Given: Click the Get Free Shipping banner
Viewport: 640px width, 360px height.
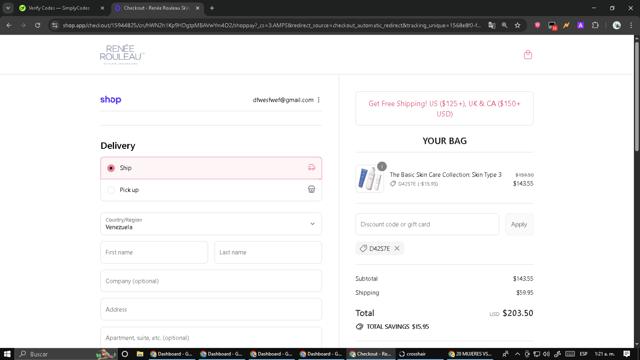Looking at the screenshot, I should point(444,109).
